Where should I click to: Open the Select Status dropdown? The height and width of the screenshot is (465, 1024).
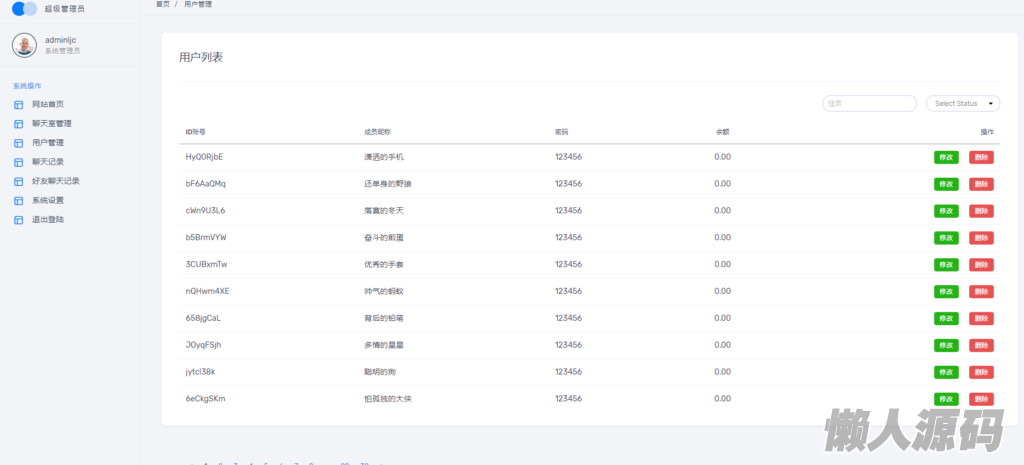coord(963,103)
